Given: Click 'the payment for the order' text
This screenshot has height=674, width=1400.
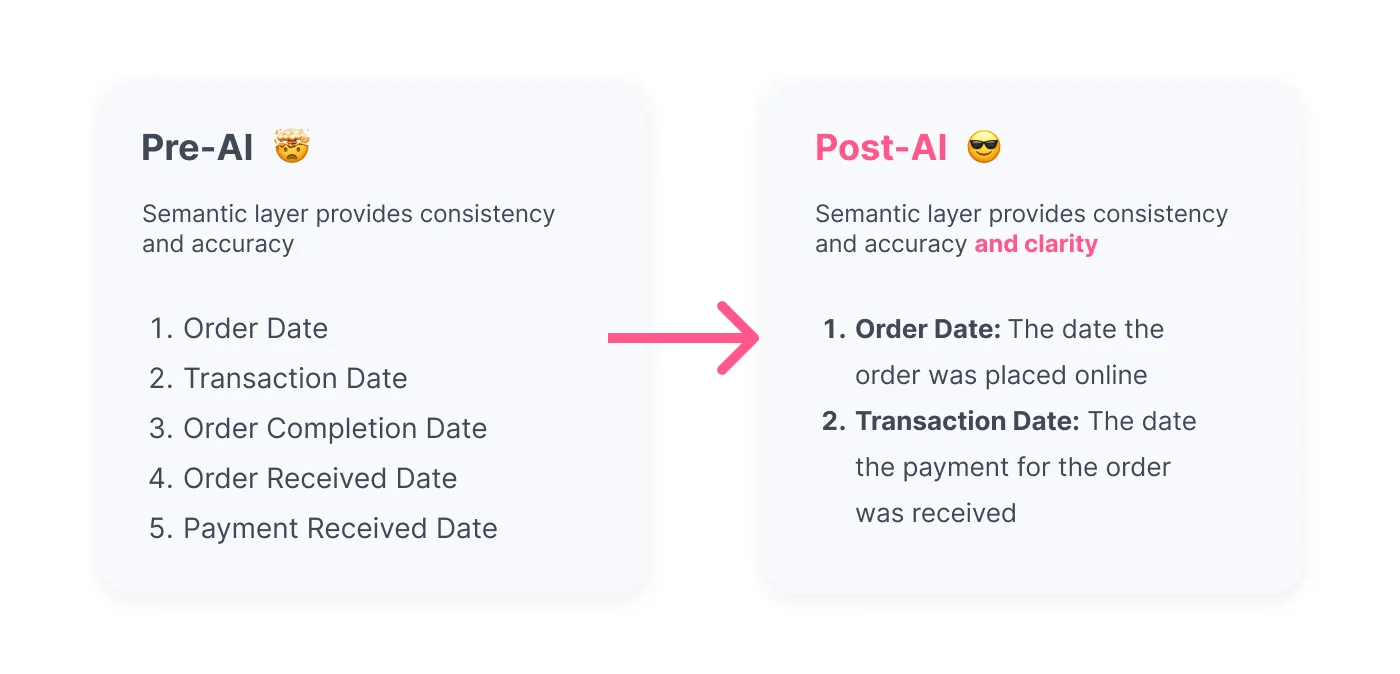Looking at the screenshot, I should (x=1013, y=467).
